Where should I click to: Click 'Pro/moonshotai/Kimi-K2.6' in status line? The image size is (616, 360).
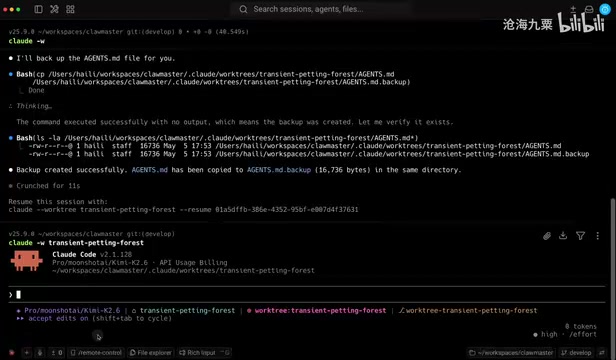(72, 310)
